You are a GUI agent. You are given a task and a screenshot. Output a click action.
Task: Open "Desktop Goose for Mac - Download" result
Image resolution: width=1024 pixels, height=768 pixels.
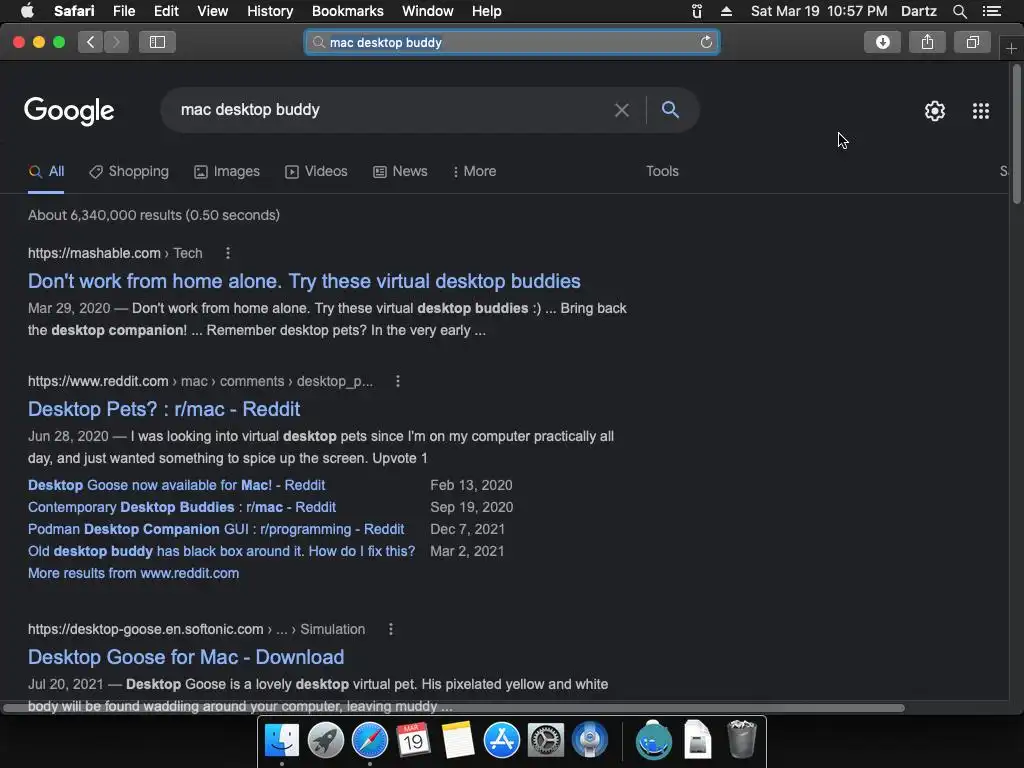(186, 658)
